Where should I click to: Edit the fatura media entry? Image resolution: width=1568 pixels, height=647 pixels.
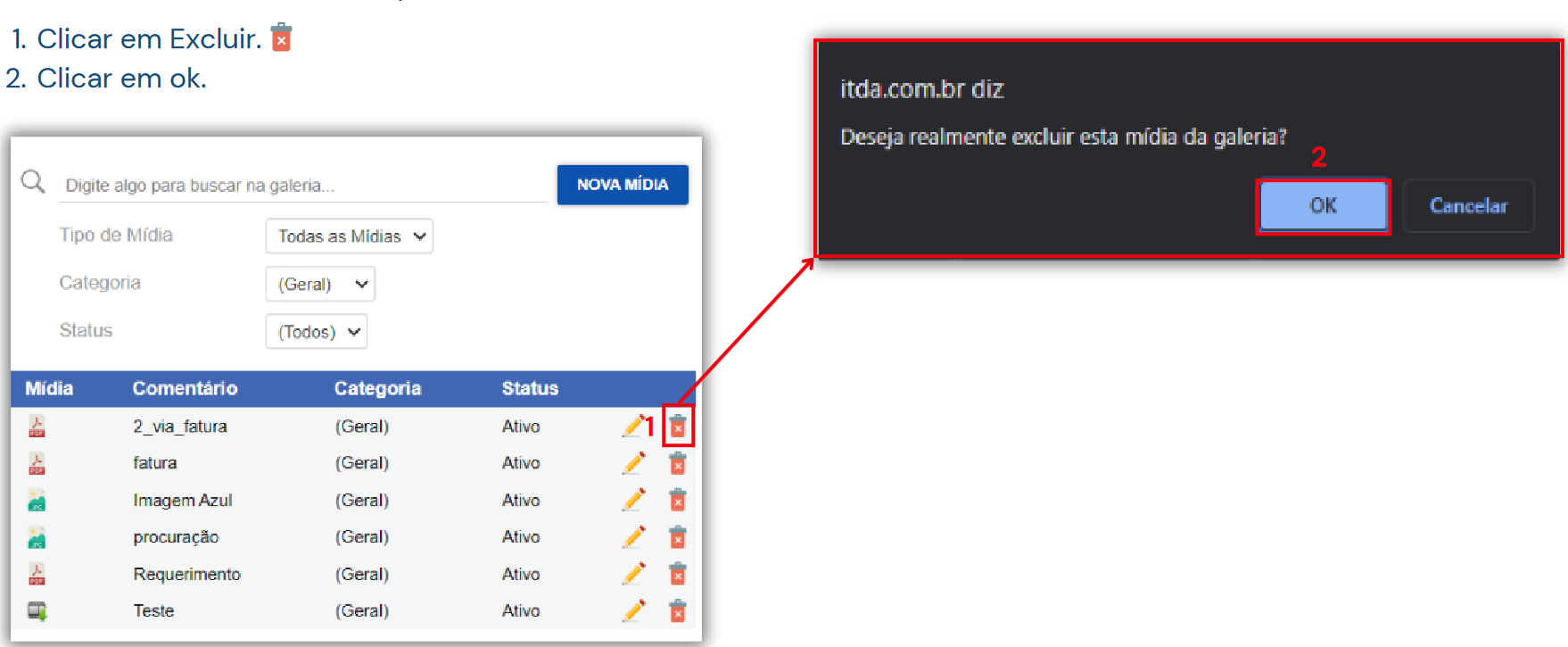coord(633,463)
